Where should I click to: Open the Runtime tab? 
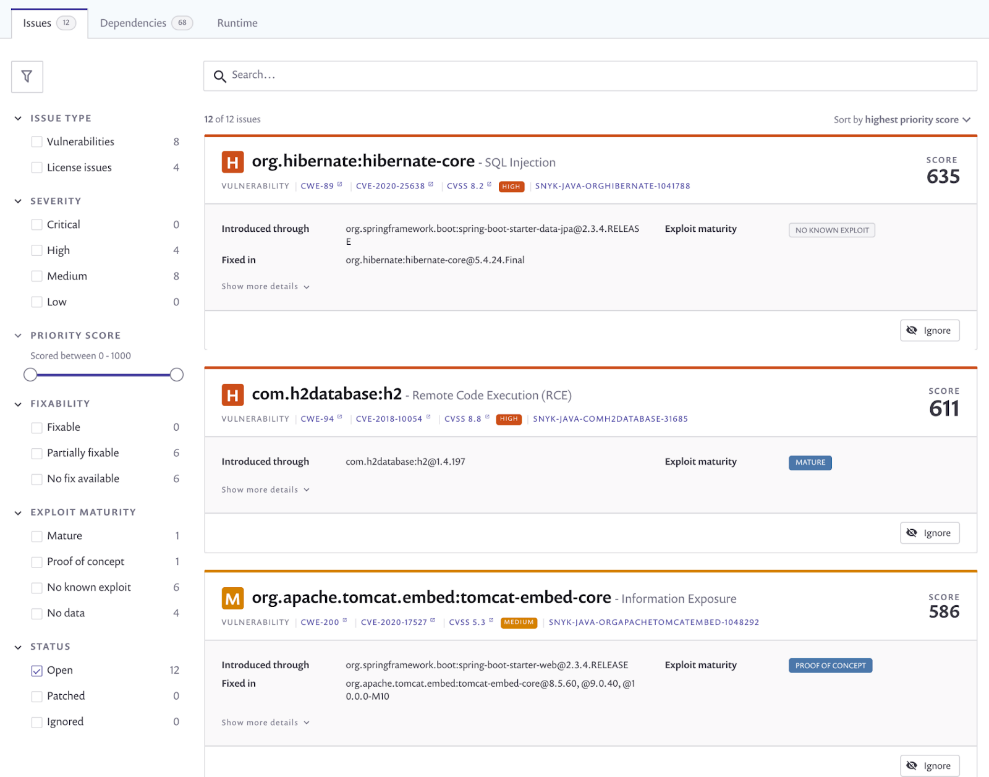click(237, 23)
